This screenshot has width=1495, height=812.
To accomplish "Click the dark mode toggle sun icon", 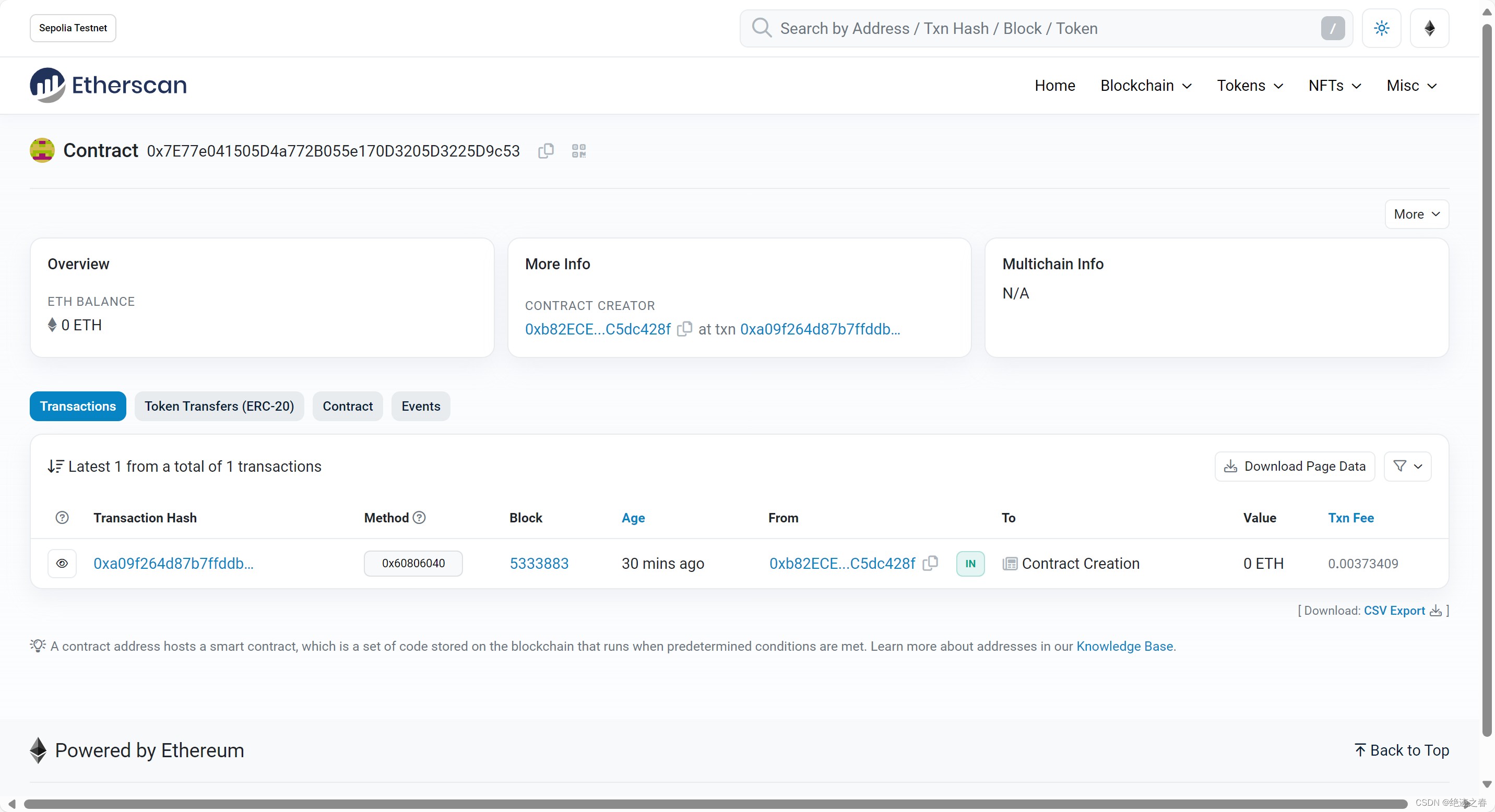I will click(1381, 28).
